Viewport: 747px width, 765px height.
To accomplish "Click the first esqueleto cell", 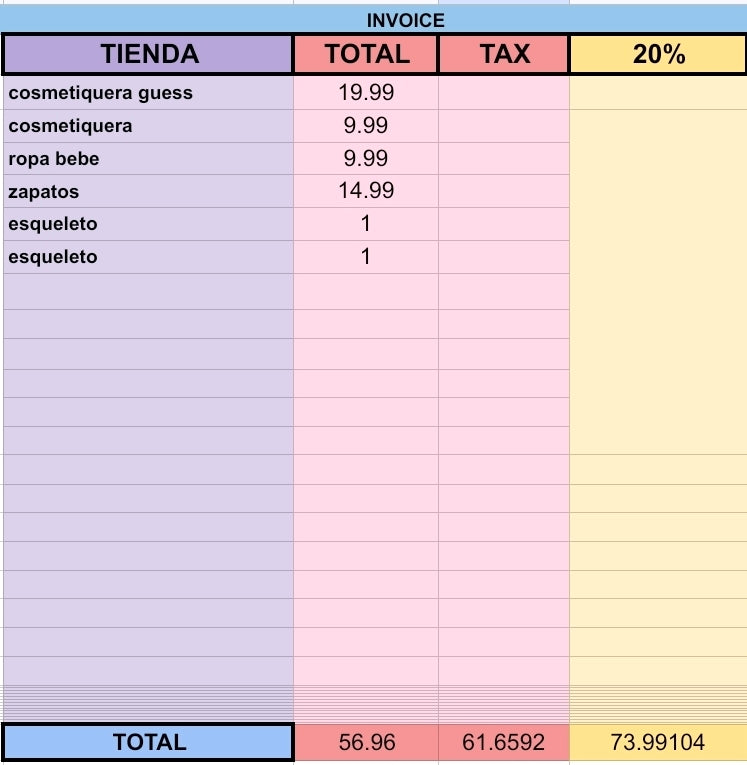I will (x=148, y=224).
